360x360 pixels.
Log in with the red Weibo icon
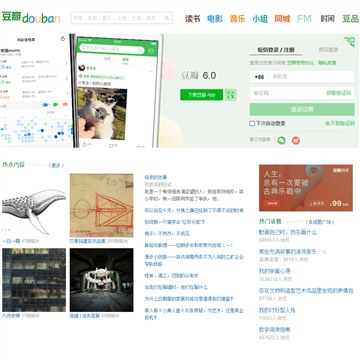[296, 140]
